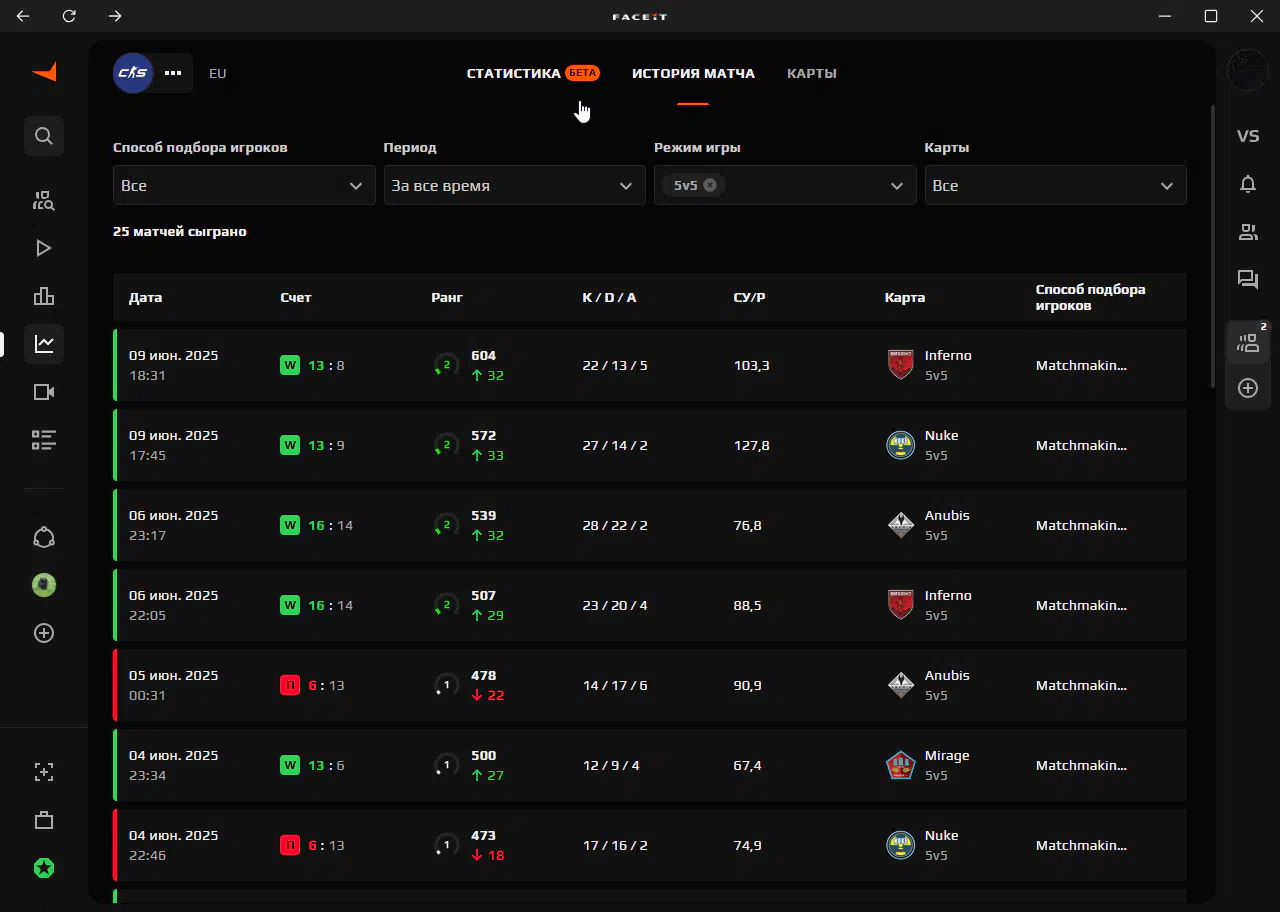Viewport: 1280px width, 912px height.
Task: Switch to the Статистика beta tab
Action: click(x=533, y=73)
